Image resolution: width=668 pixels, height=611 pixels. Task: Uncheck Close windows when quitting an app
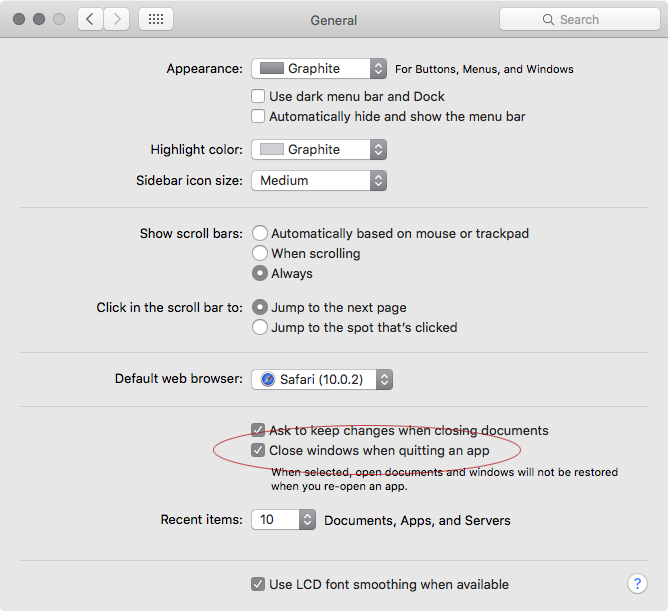tap(258, 450)
